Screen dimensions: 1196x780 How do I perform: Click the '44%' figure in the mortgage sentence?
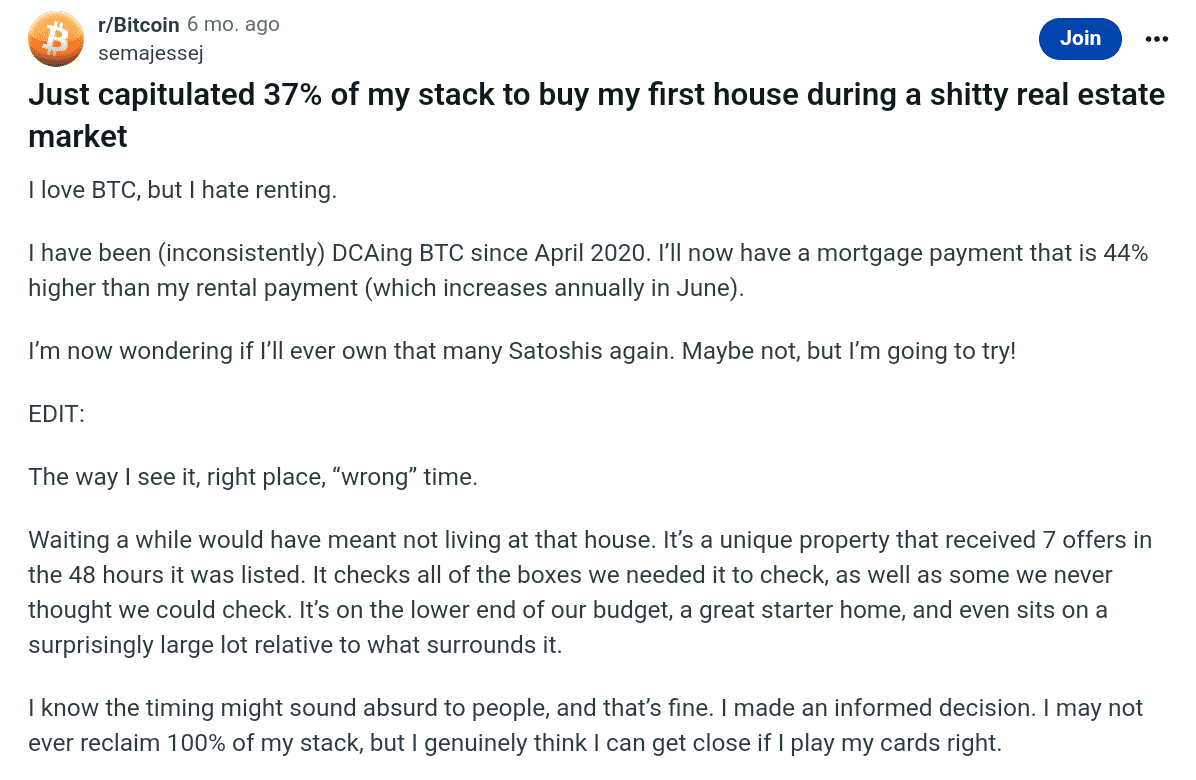click(1122, 253)
